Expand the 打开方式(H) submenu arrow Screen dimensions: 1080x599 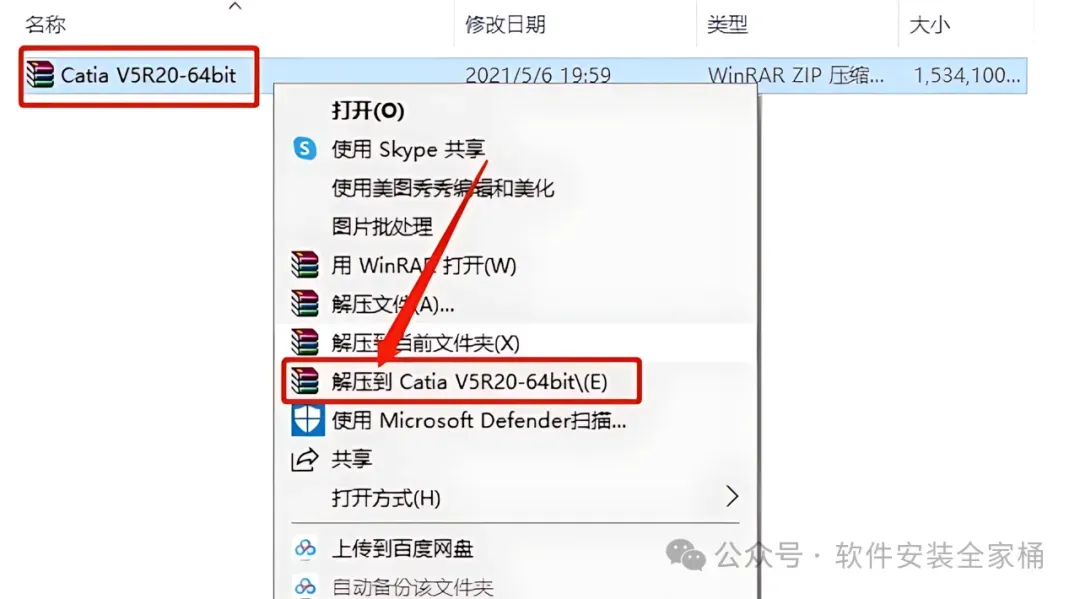coord(731,496)
